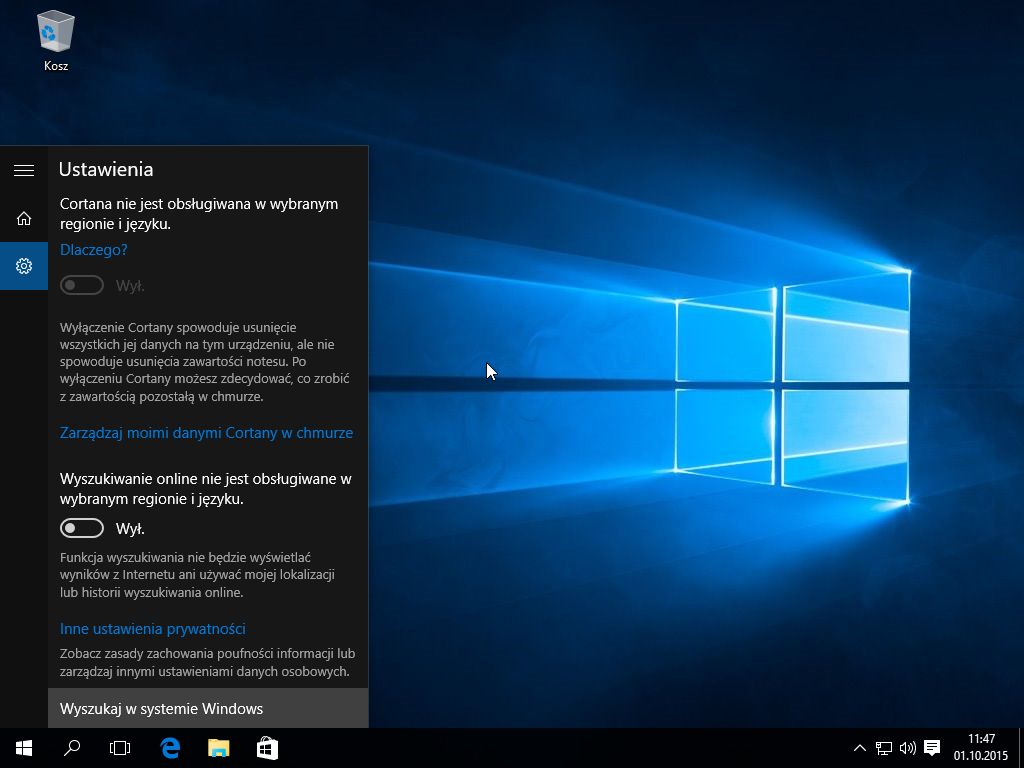Click the 'Funkcja wyszukiwania nie będzie' description

point(197,575)
